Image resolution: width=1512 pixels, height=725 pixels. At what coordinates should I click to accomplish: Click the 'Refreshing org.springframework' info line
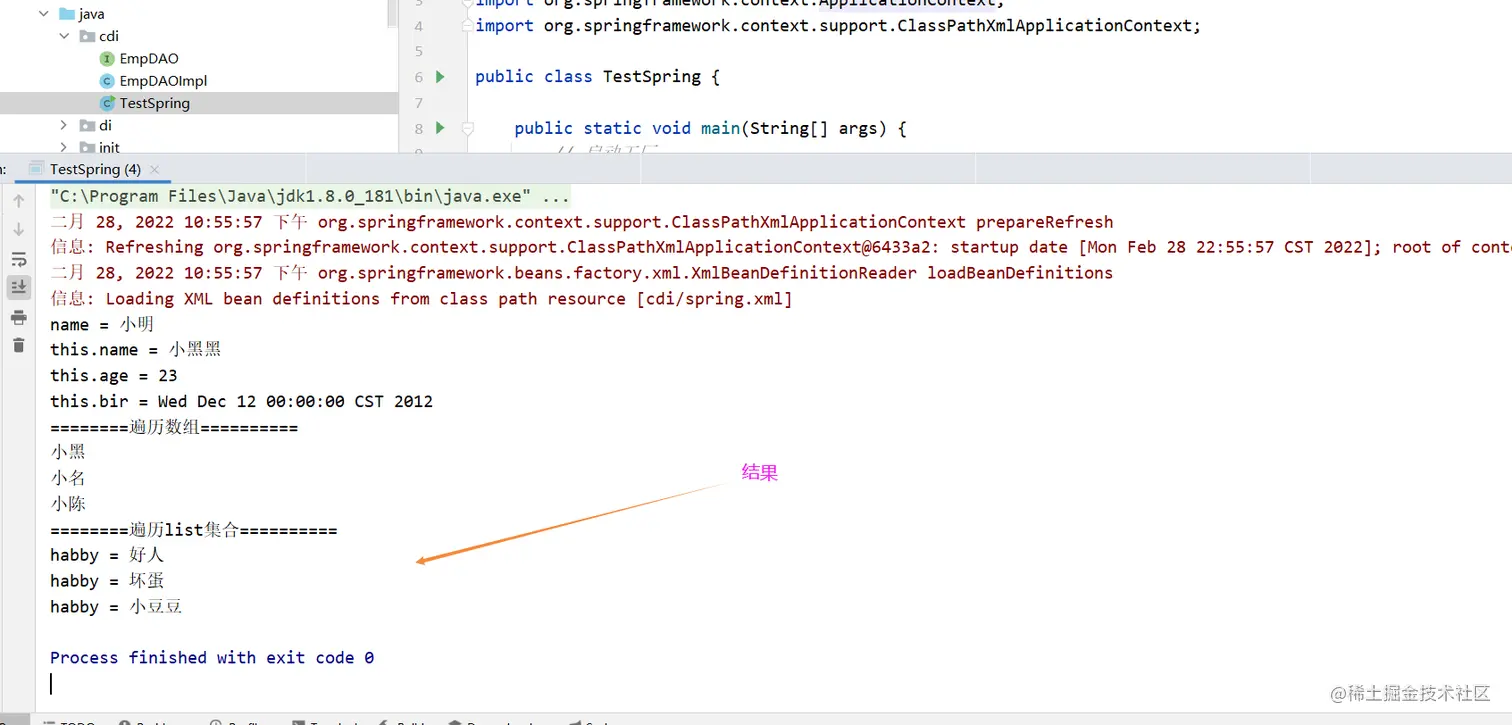780,247
